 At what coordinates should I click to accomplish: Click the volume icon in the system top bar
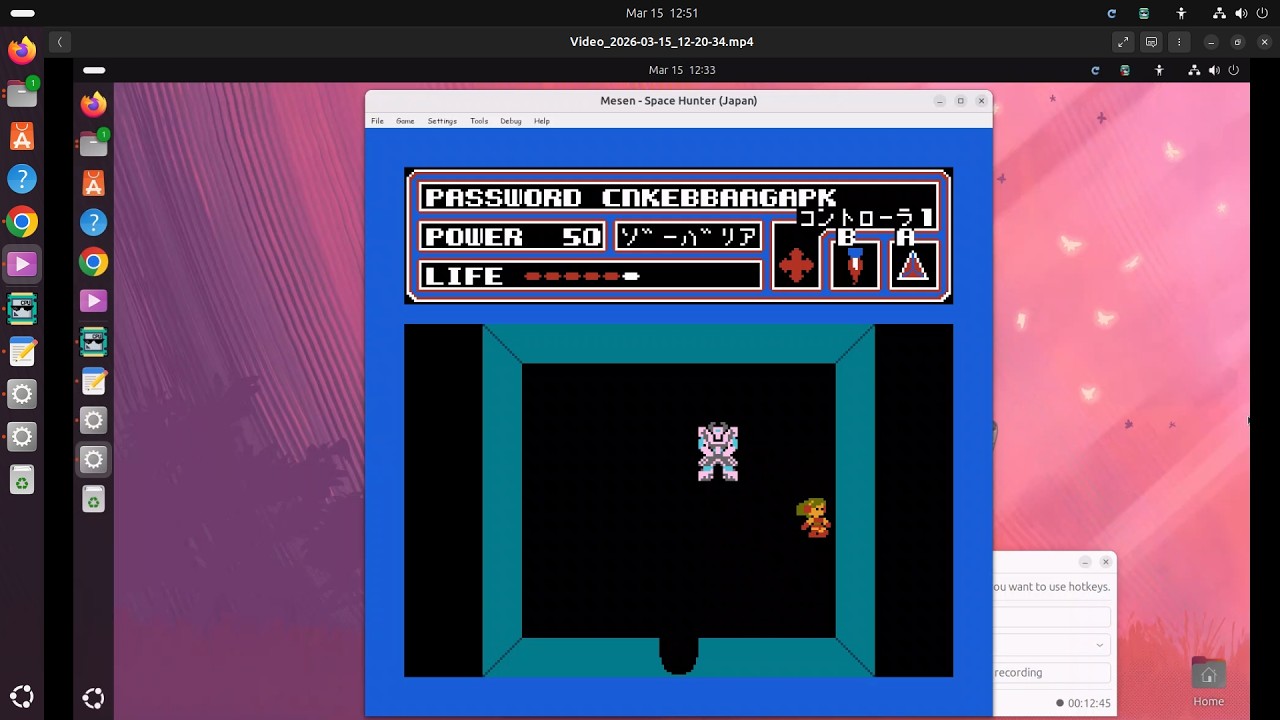pos(1241,13)
